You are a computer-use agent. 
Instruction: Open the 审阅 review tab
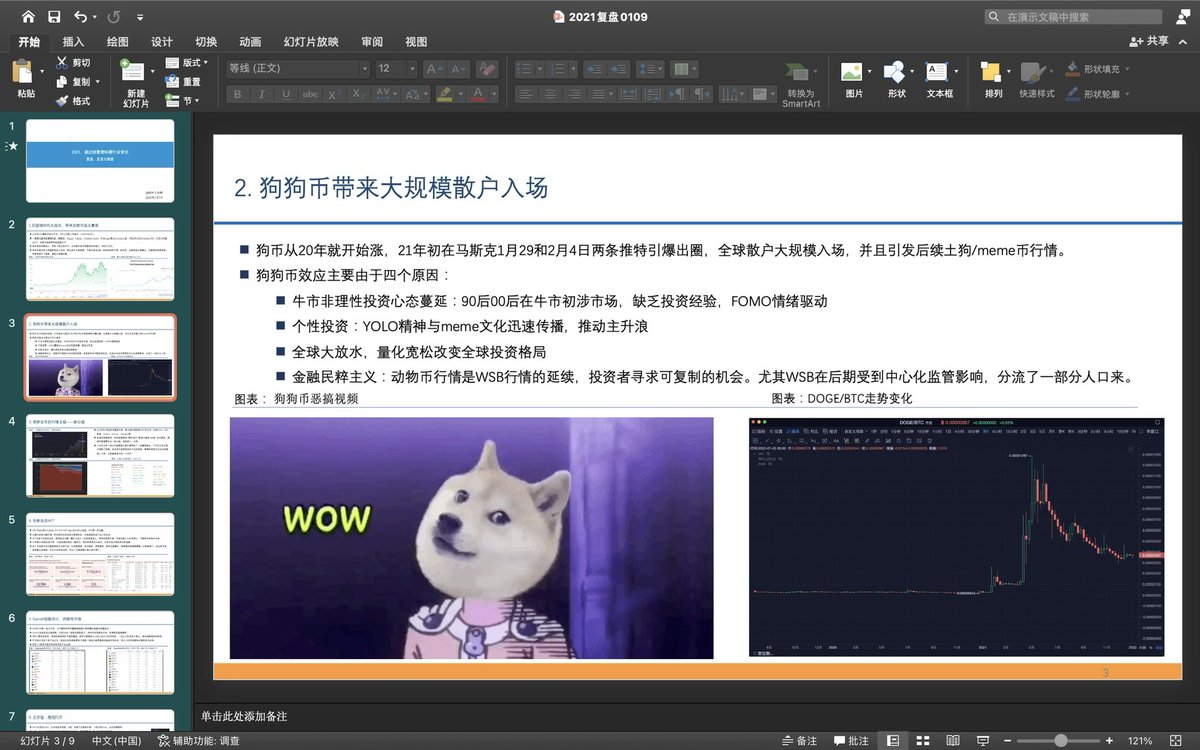tap(372, 41)
